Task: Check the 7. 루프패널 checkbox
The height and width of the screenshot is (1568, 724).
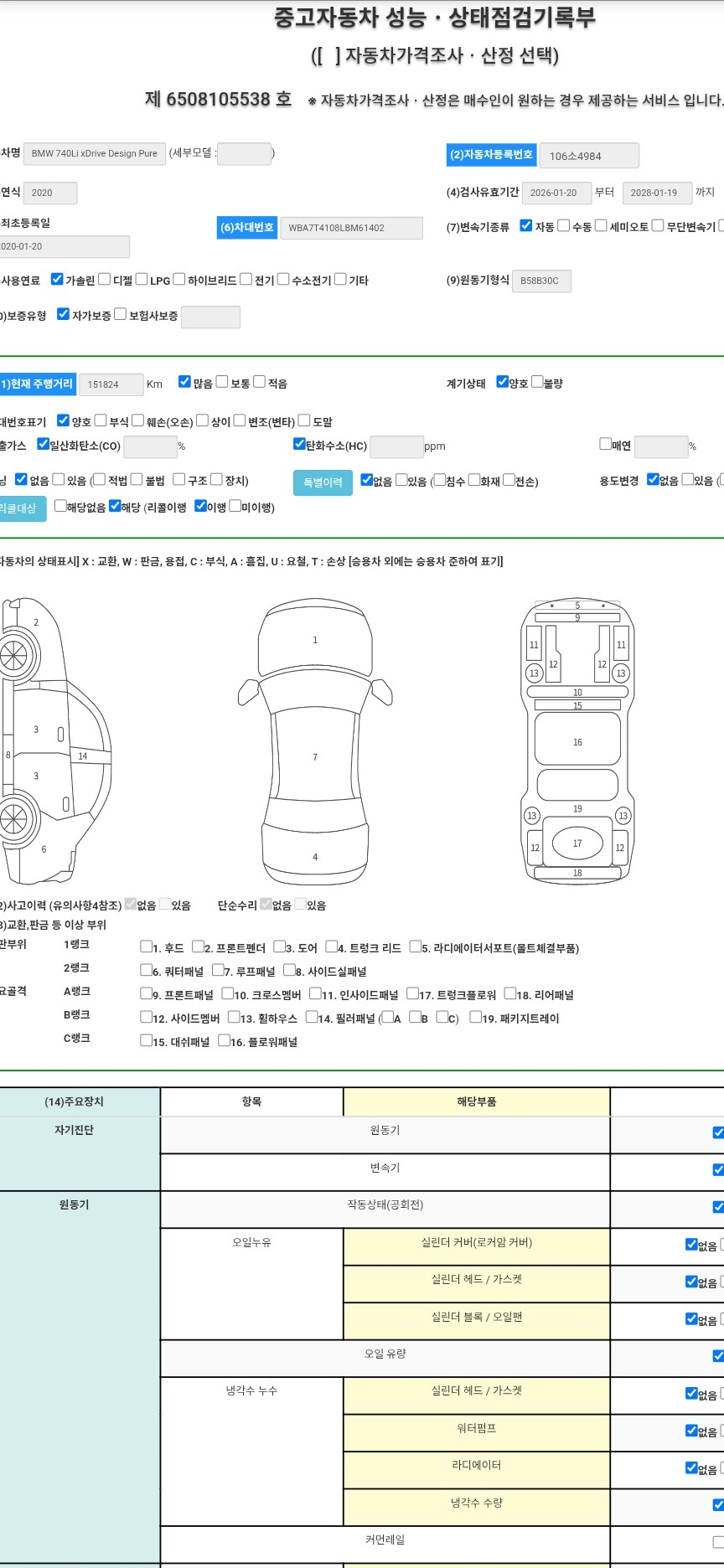Action: tap(218, 970)
